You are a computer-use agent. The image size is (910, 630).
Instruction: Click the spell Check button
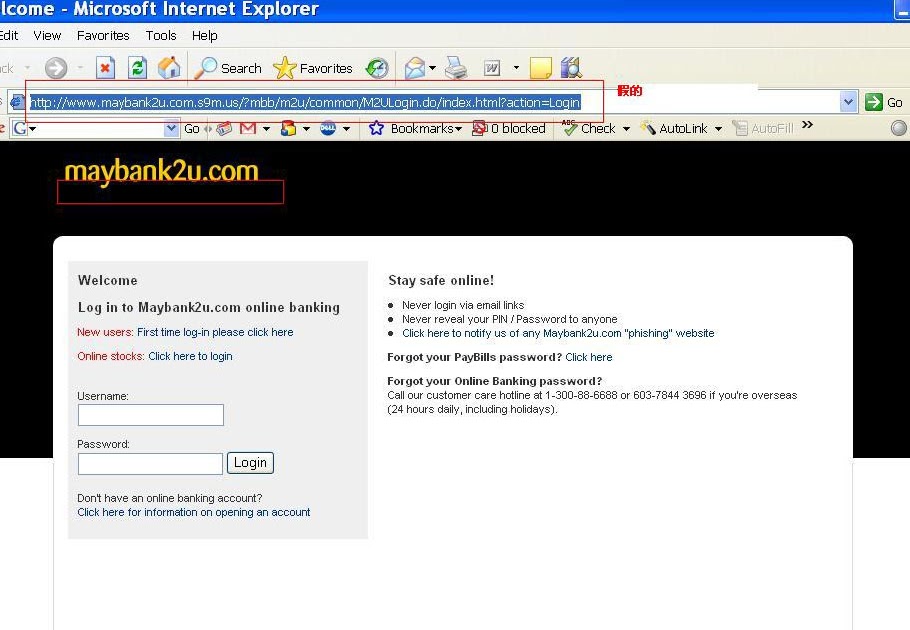tap(590, 128)
